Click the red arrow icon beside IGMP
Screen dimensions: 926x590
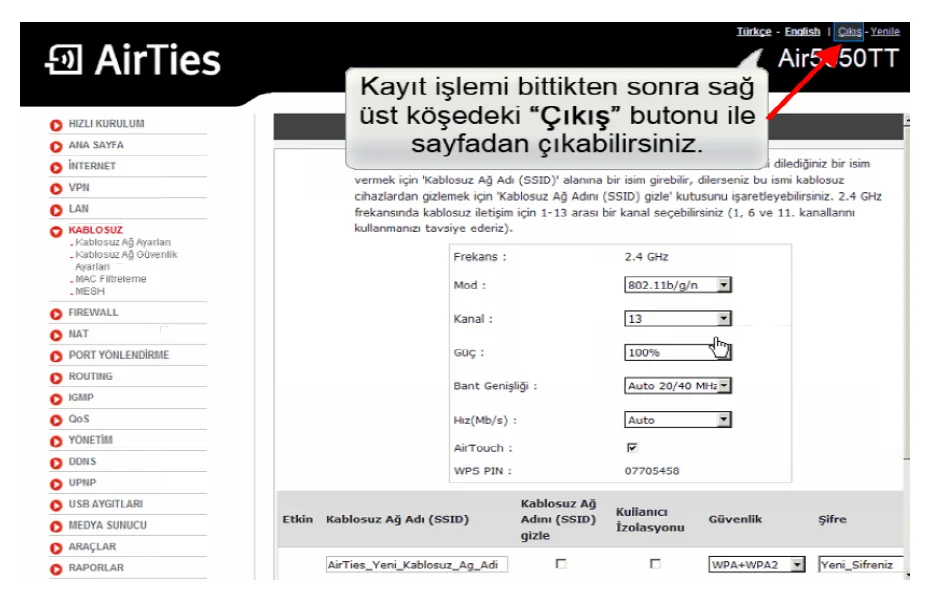56,399
